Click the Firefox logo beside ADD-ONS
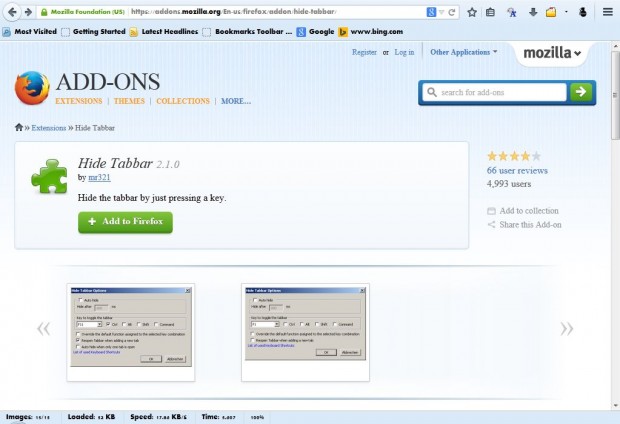Viewport: 620px width, 424px height. point(32,88)
